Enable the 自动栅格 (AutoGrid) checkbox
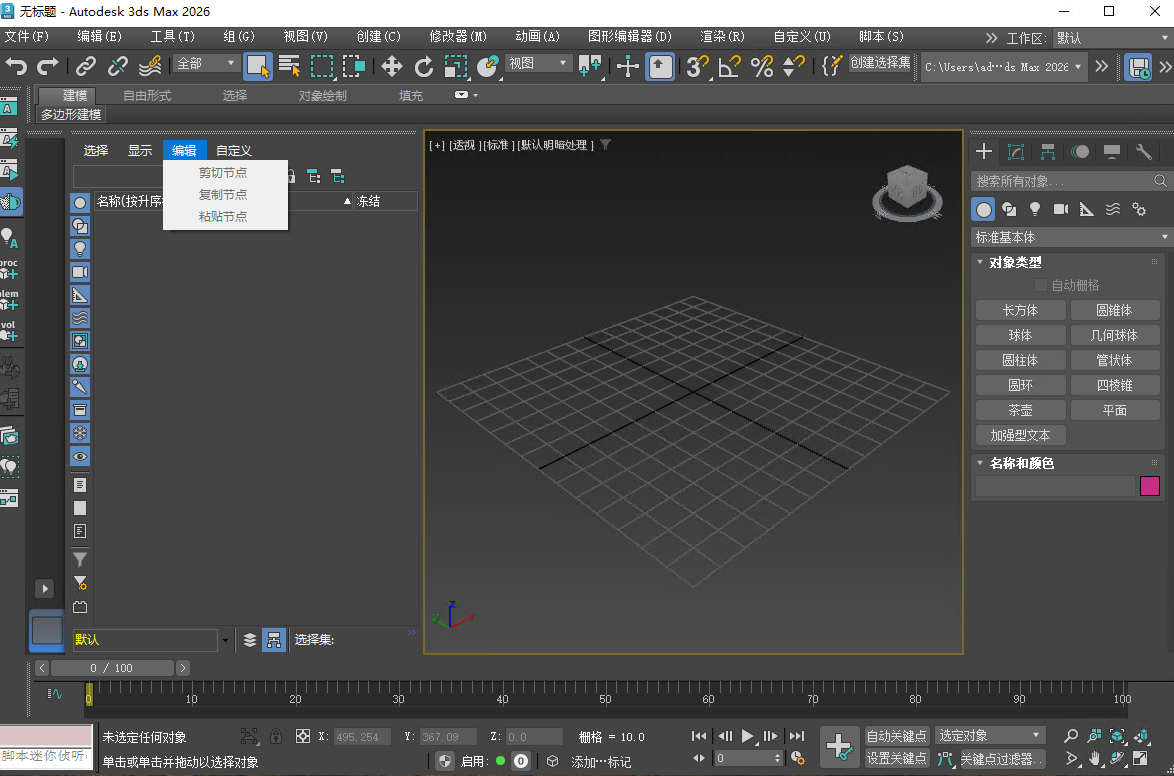 (1041, 284)
